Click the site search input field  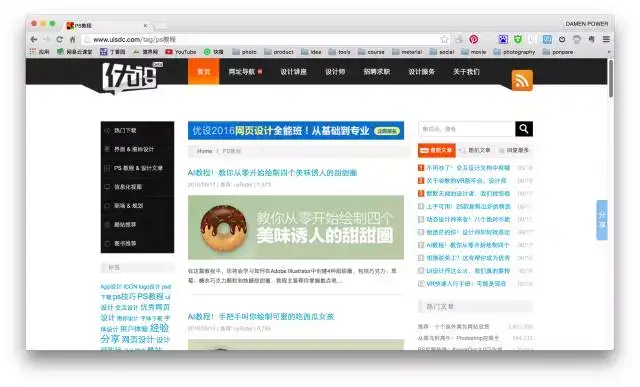[467, 129]
